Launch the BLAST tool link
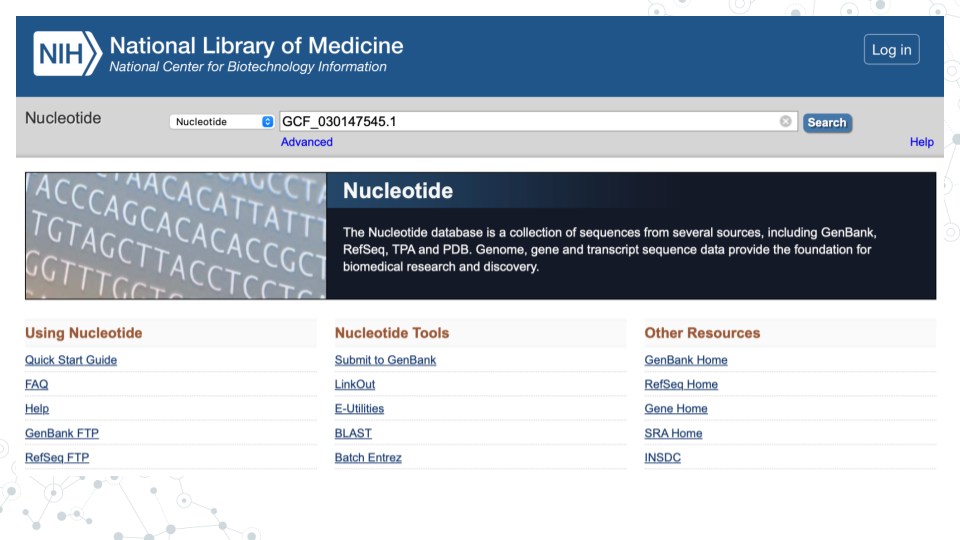This screenshot has width=960, height=540. 353,433
